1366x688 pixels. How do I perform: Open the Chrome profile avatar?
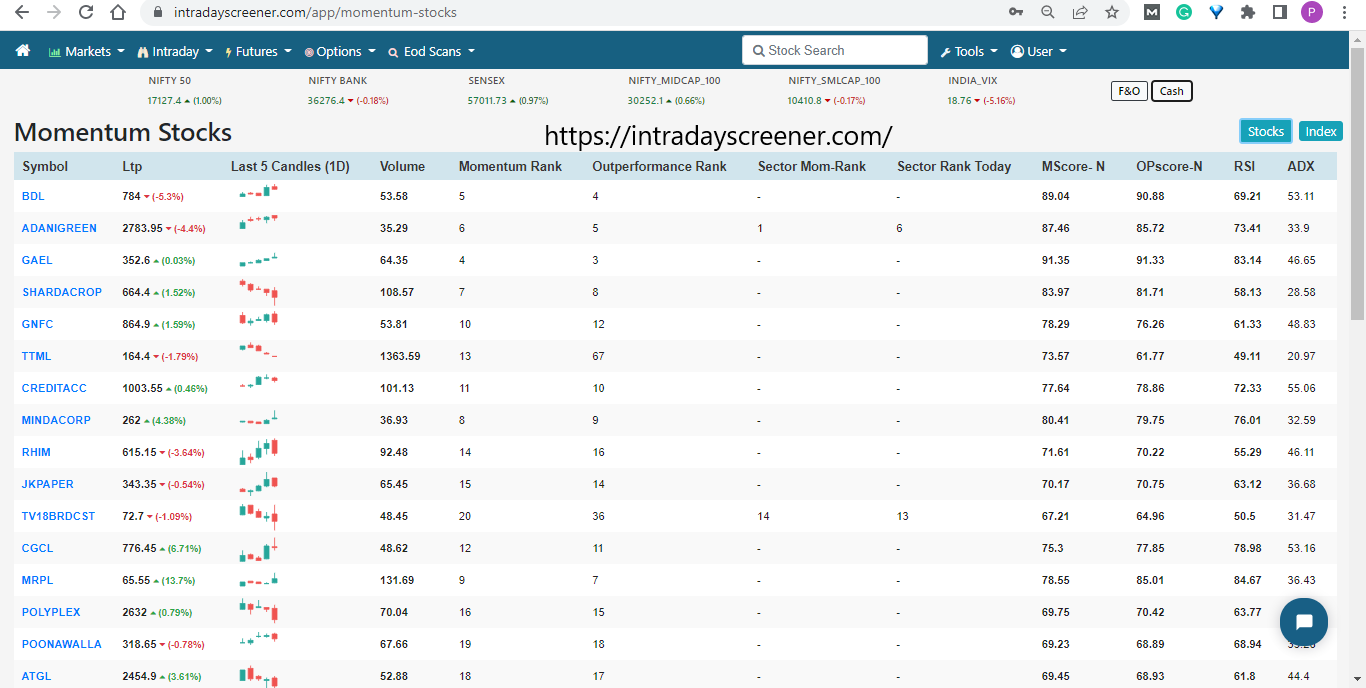(x=1312, y=13)
